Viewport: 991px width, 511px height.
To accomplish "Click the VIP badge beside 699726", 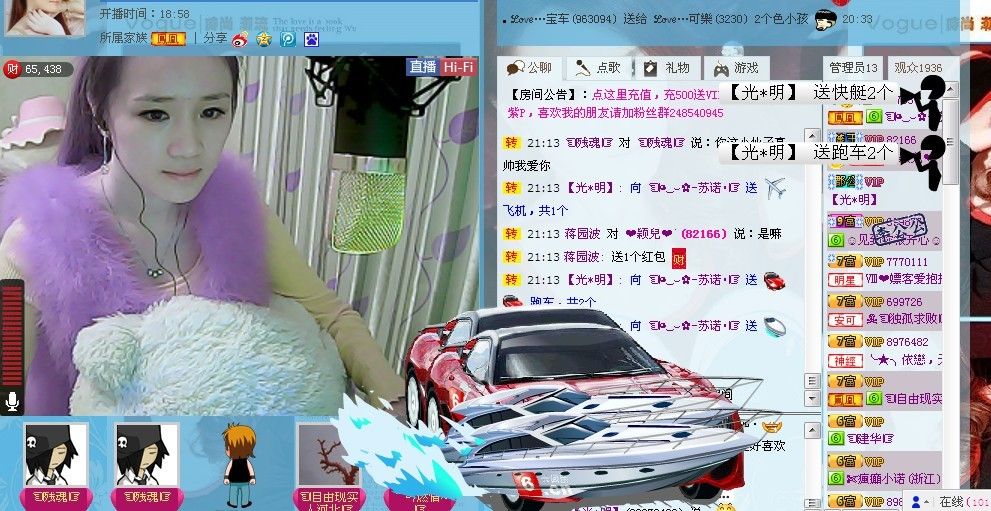I will click(874, 302).
